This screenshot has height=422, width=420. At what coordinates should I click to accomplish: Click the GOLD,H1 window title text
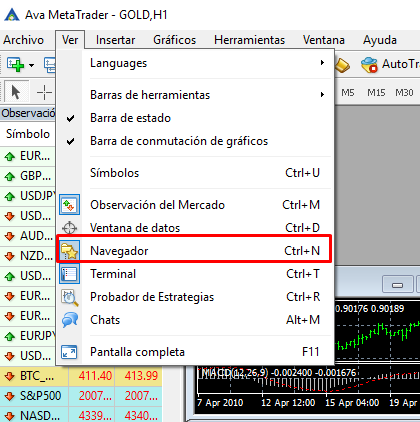click(143, 15)
